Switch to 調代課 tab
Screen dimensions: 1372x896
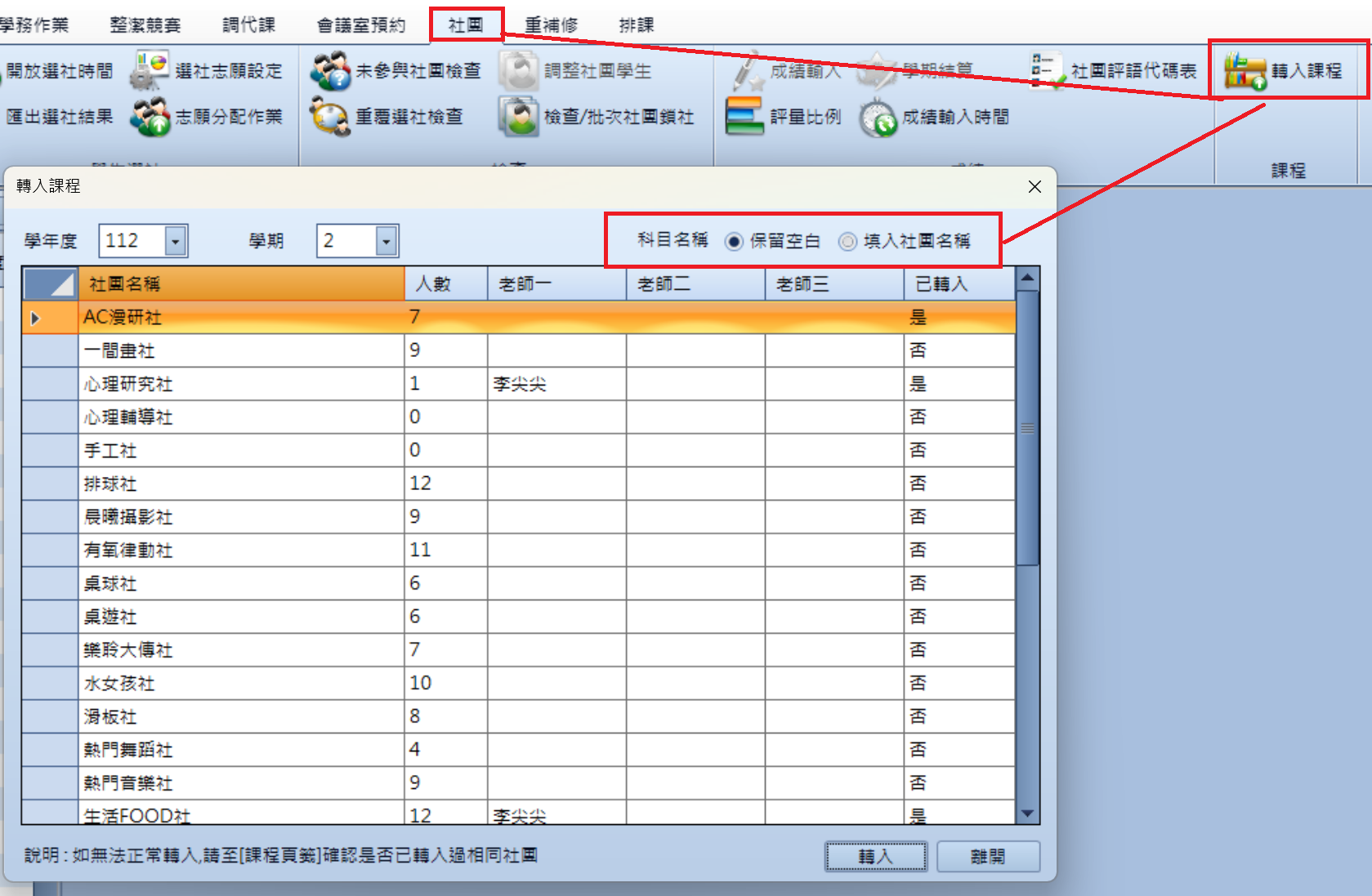pyautogui.click(x=249, y=25)
